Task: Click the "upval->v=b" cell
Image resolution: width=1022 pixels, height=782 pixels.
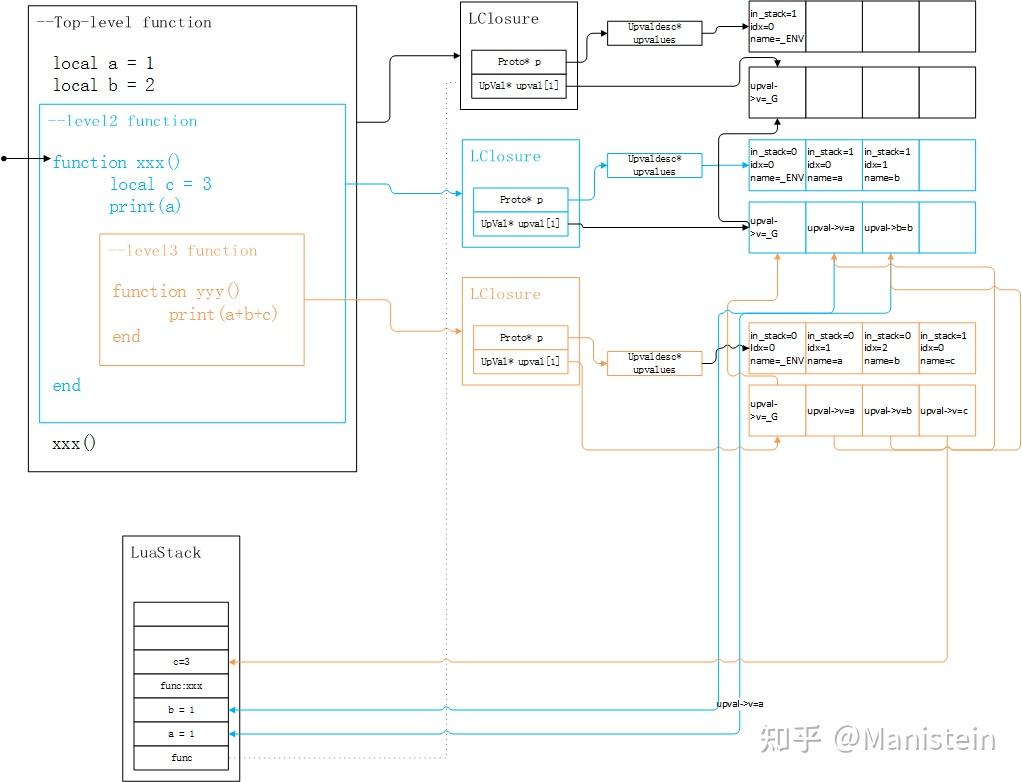Action: [x=890, y=411]
